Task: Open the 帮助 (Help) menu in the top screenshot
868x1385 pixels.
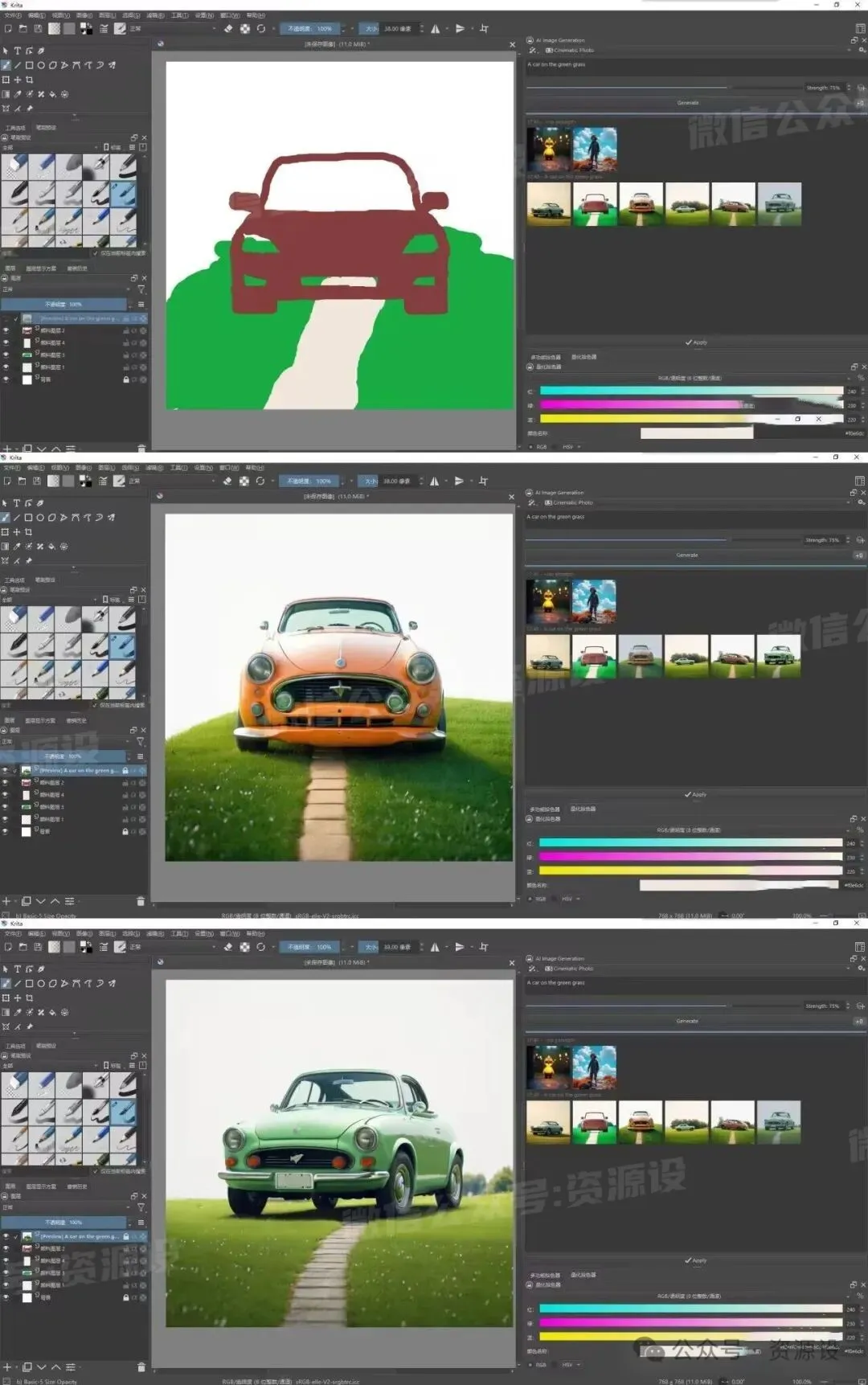Action: coord(256,15)
